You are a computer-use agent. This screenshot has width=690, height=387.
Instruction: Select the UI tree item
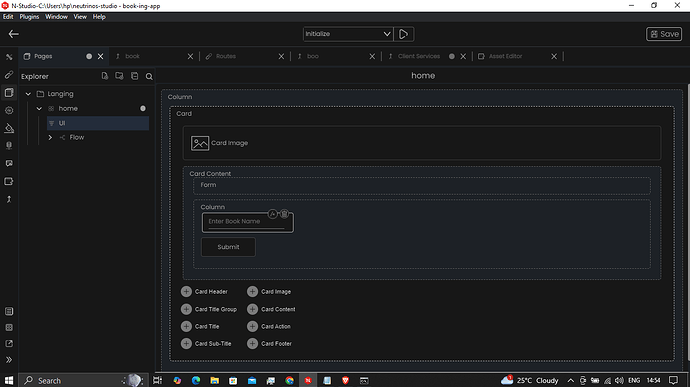pos(98,123)
